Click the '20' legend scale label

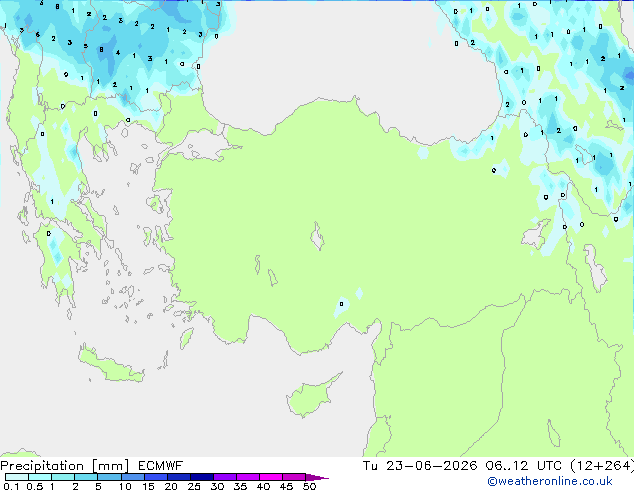[x=171, y=486]
